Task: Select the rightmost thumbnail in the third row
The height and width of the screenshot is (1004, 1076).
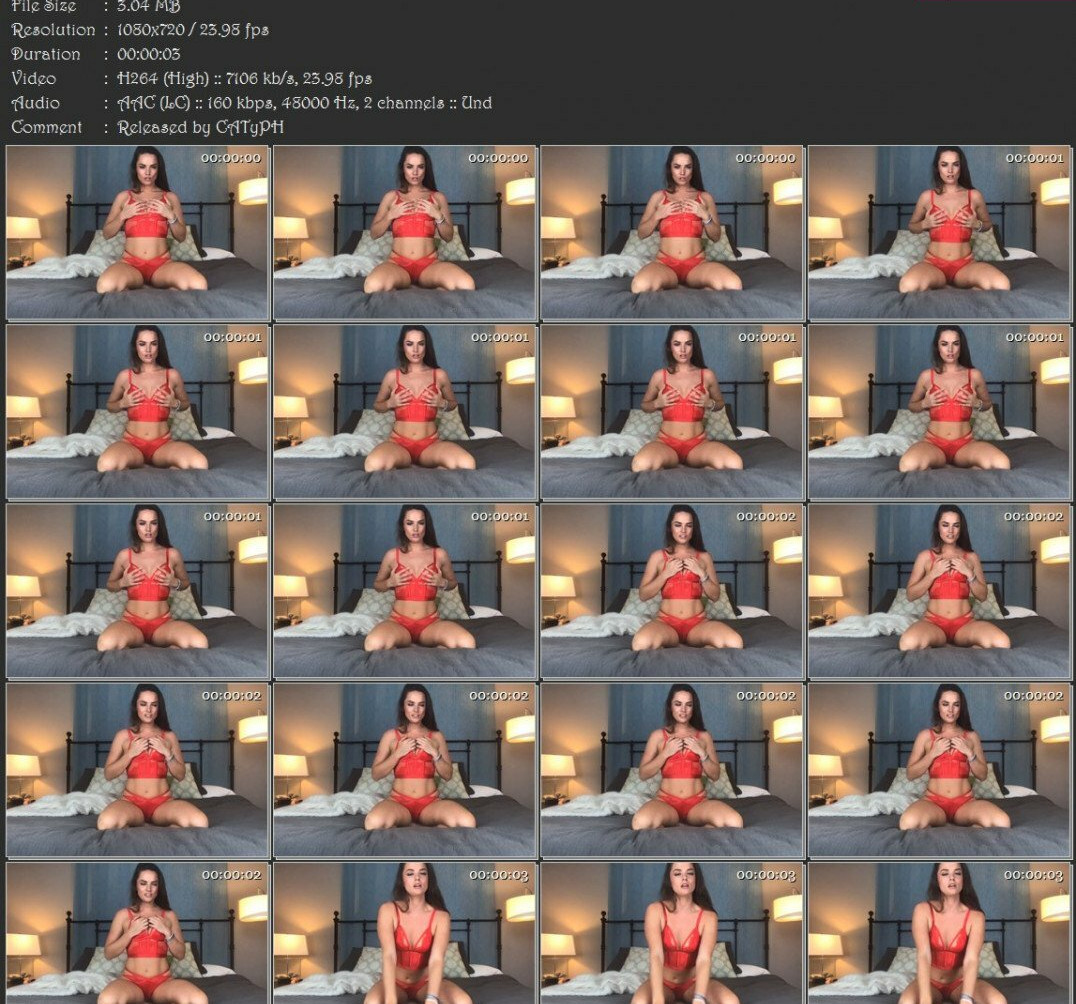Action: click(x=938, y=591)
